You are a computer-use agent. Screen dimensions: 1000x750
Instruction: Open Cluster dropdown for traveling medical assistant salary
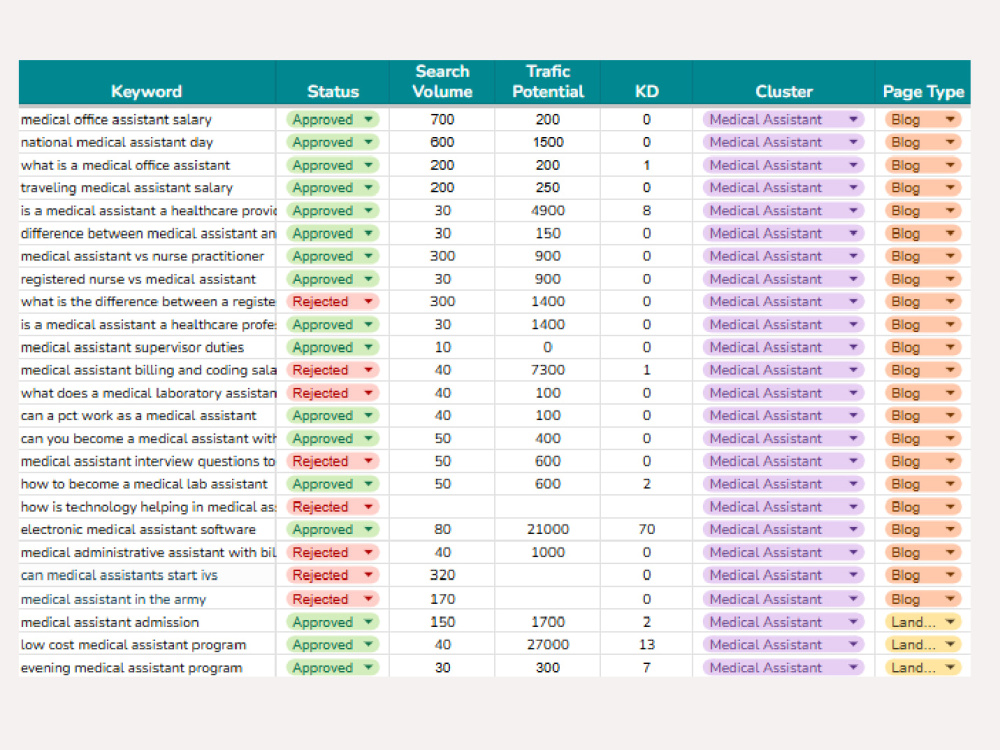click(x=783, y=188)
